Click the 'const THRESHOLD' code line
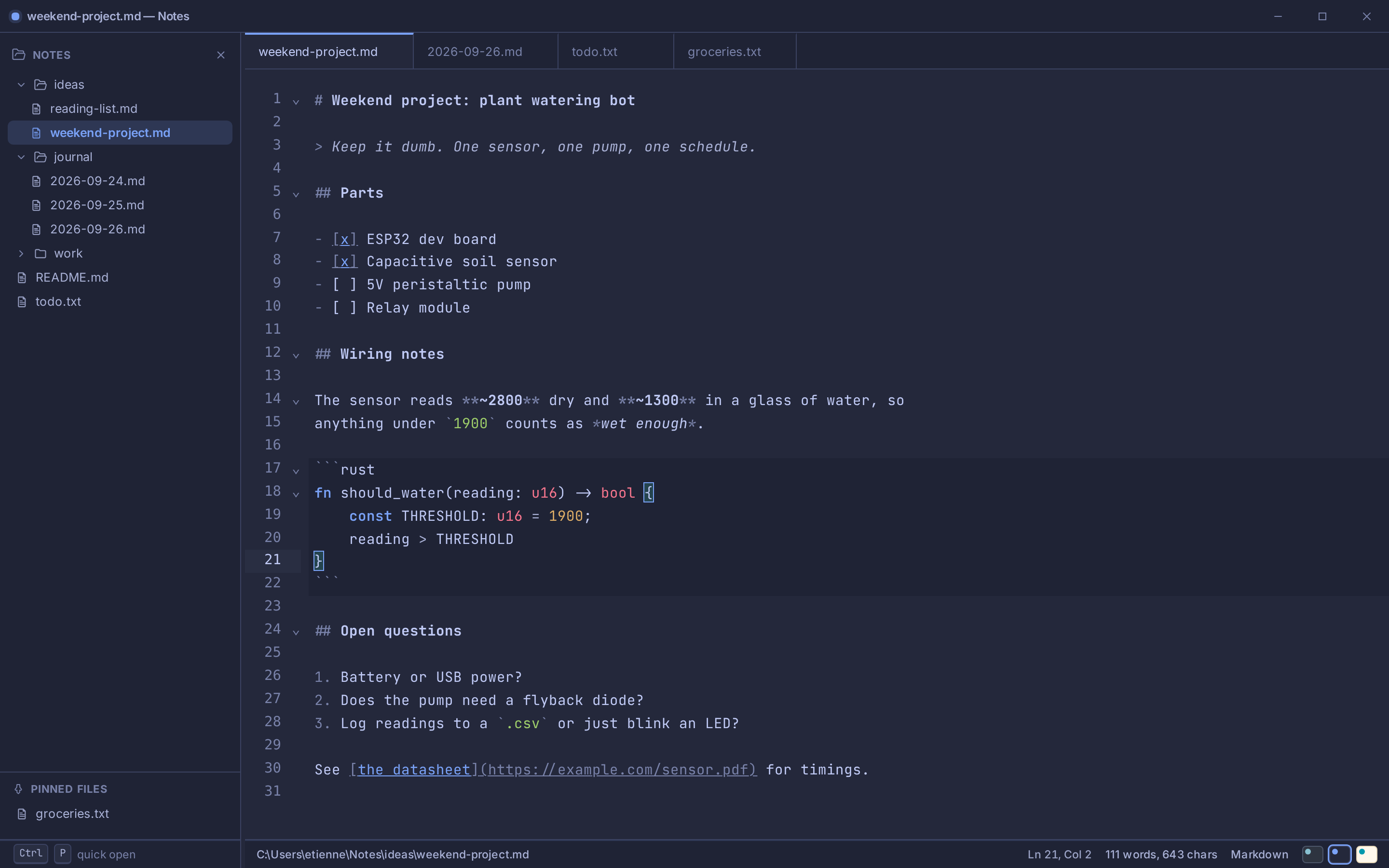This screenshot has width=1389, height=868. coord(469,515)
